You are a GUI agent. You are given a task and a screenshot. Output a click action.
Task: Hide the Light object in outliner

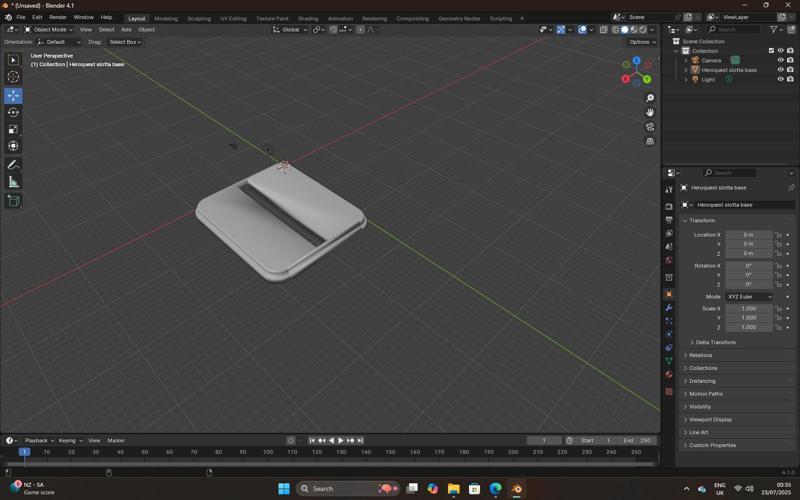pyautogui.click(x=781, y=79)
